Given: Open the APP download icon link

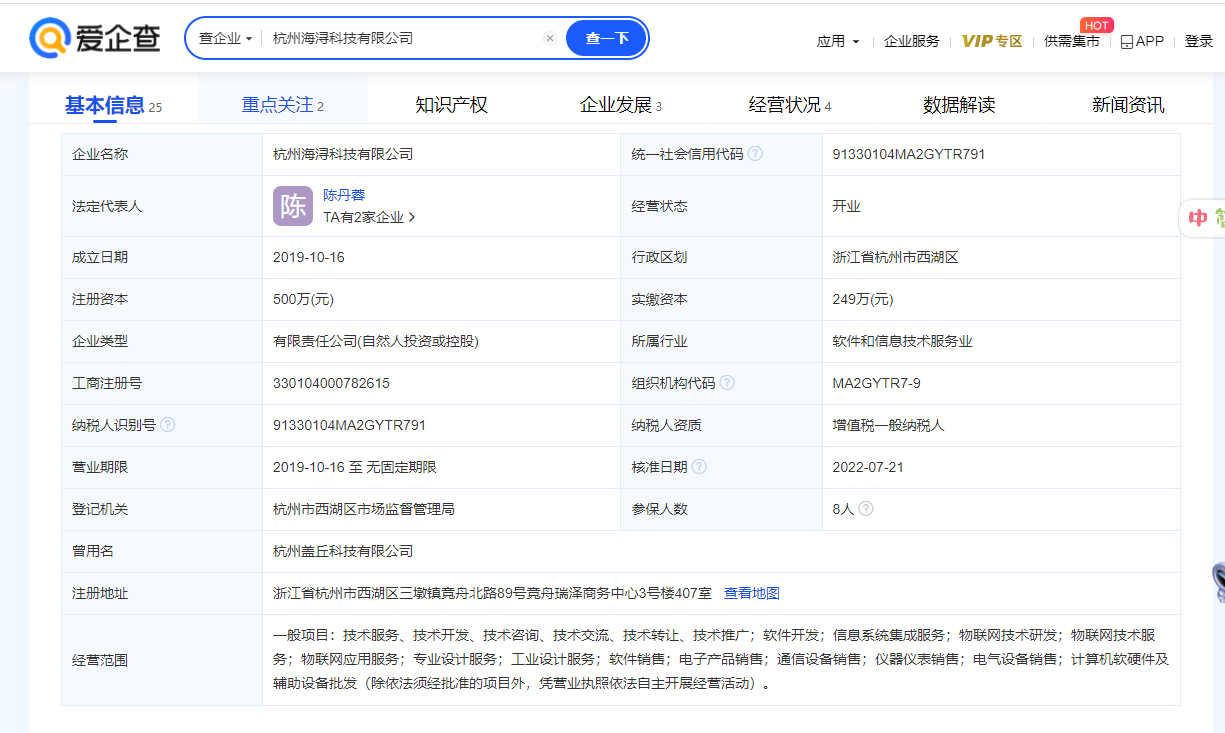Looking at the screenshot, I should [x=1142, y=41].
